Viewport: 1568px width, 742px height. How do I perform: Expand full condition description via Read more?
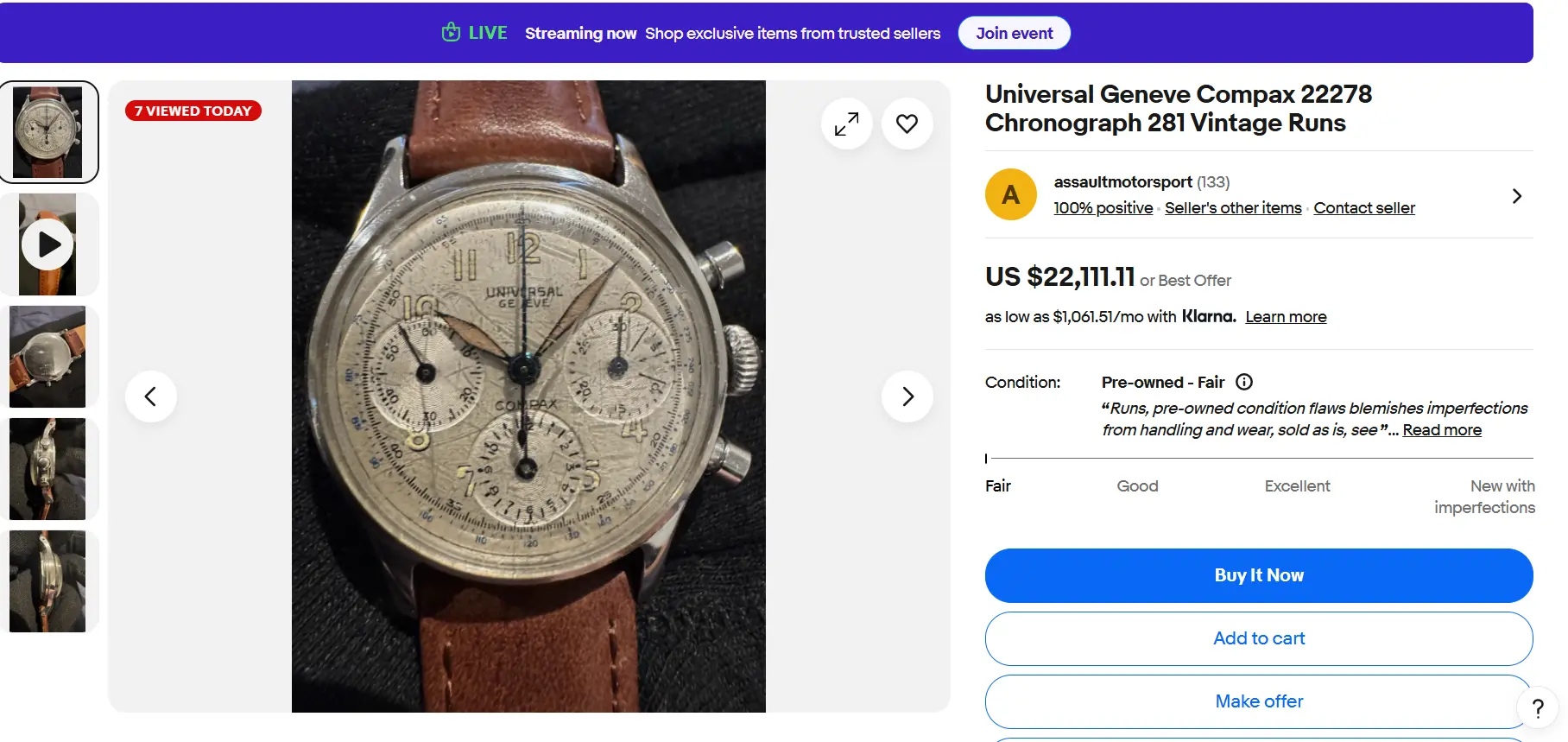[1441, 430]
